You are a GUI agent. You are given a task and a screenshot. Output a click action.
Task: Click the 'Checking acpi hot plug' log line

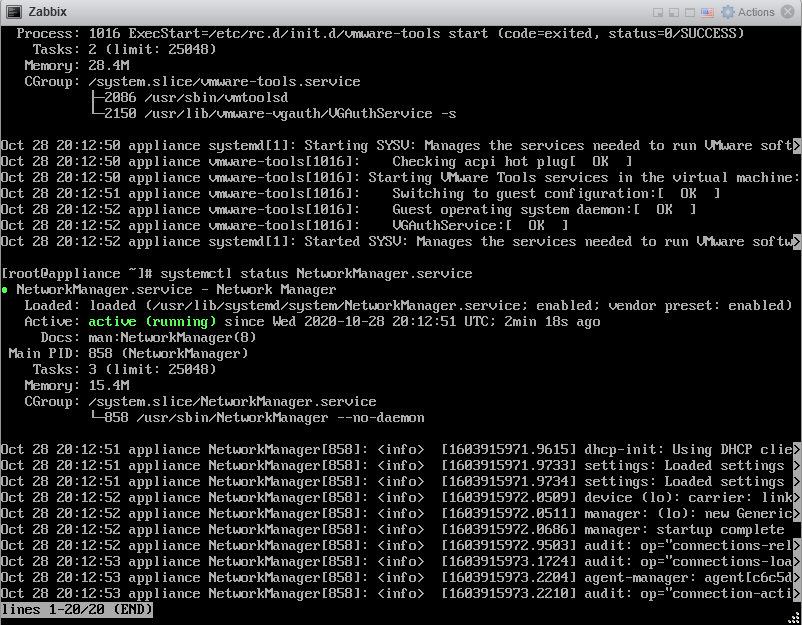click(x=317, y=162)
